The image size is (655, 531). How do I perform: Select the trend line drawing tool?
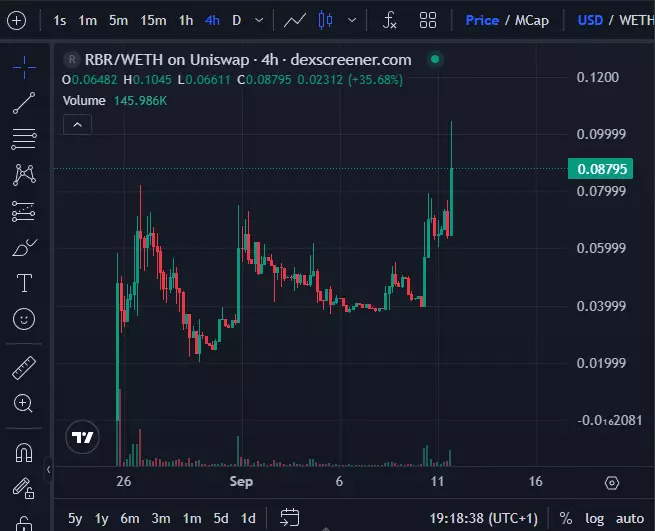(x=24, y=103)
